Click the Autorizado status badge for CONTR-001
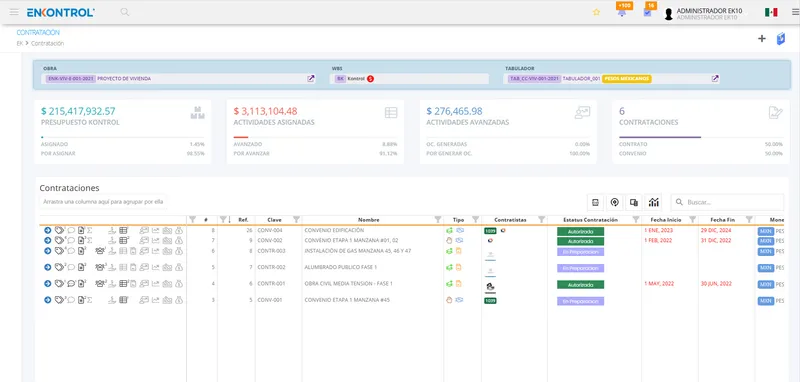Image resolution: width=800 pixels, height=382 pixels. (580, 284)
